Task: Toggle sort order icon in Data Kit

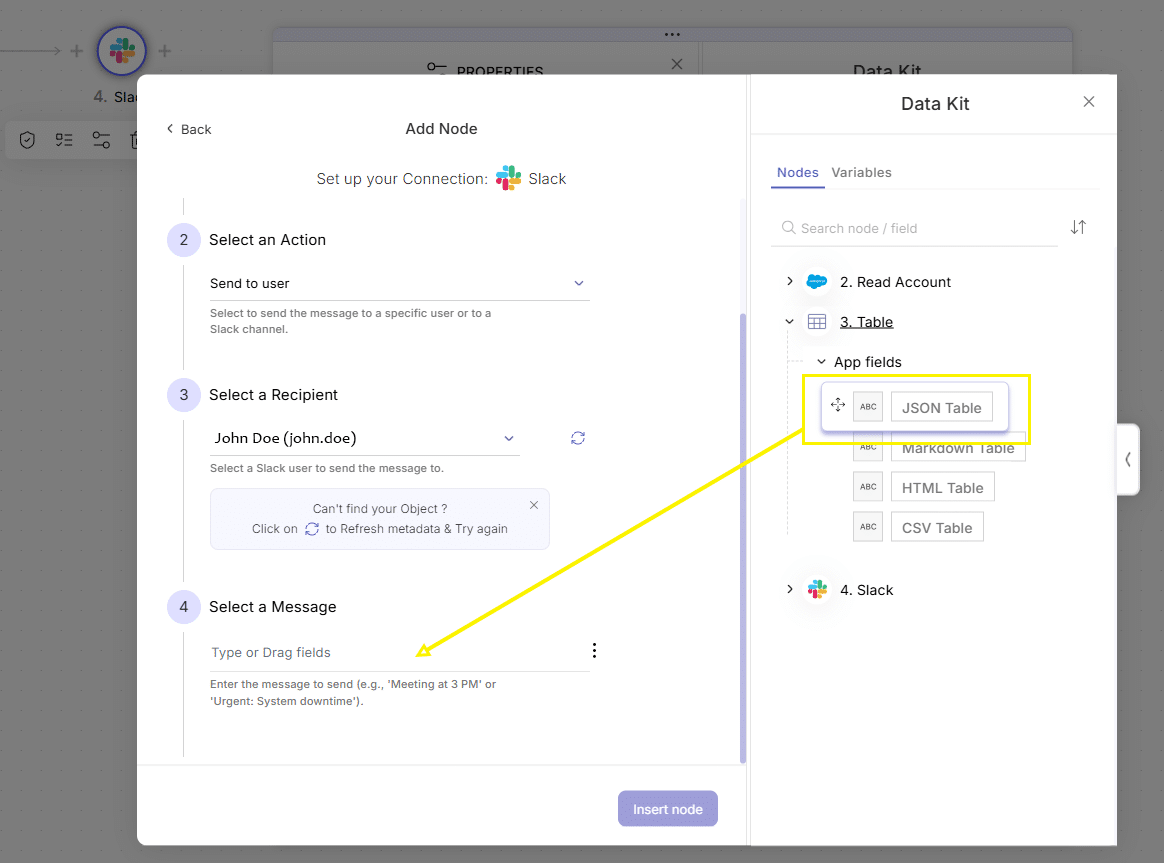Action: [x=1078, y=227]
